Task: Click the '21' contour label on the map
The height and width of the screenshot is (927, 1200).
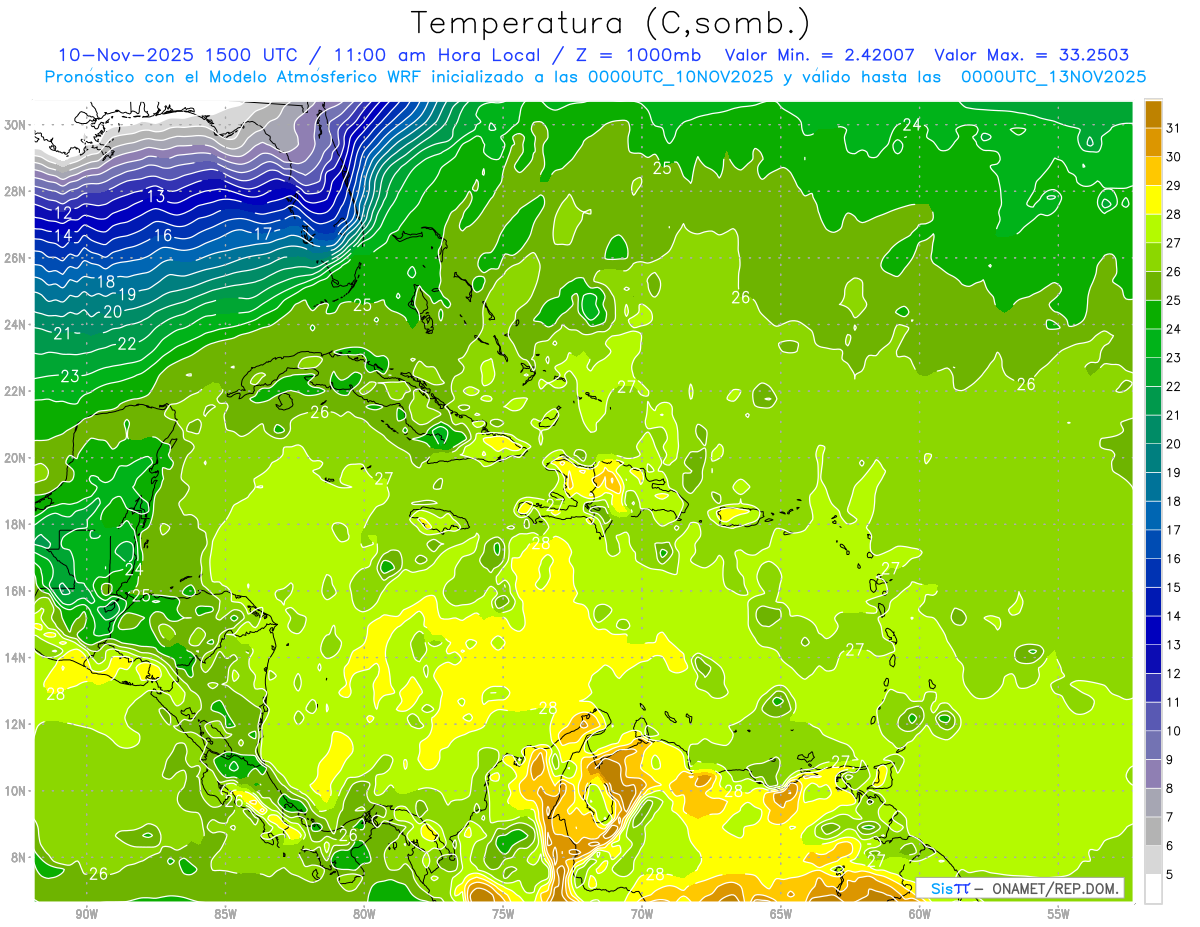Action: pos(62,333)
